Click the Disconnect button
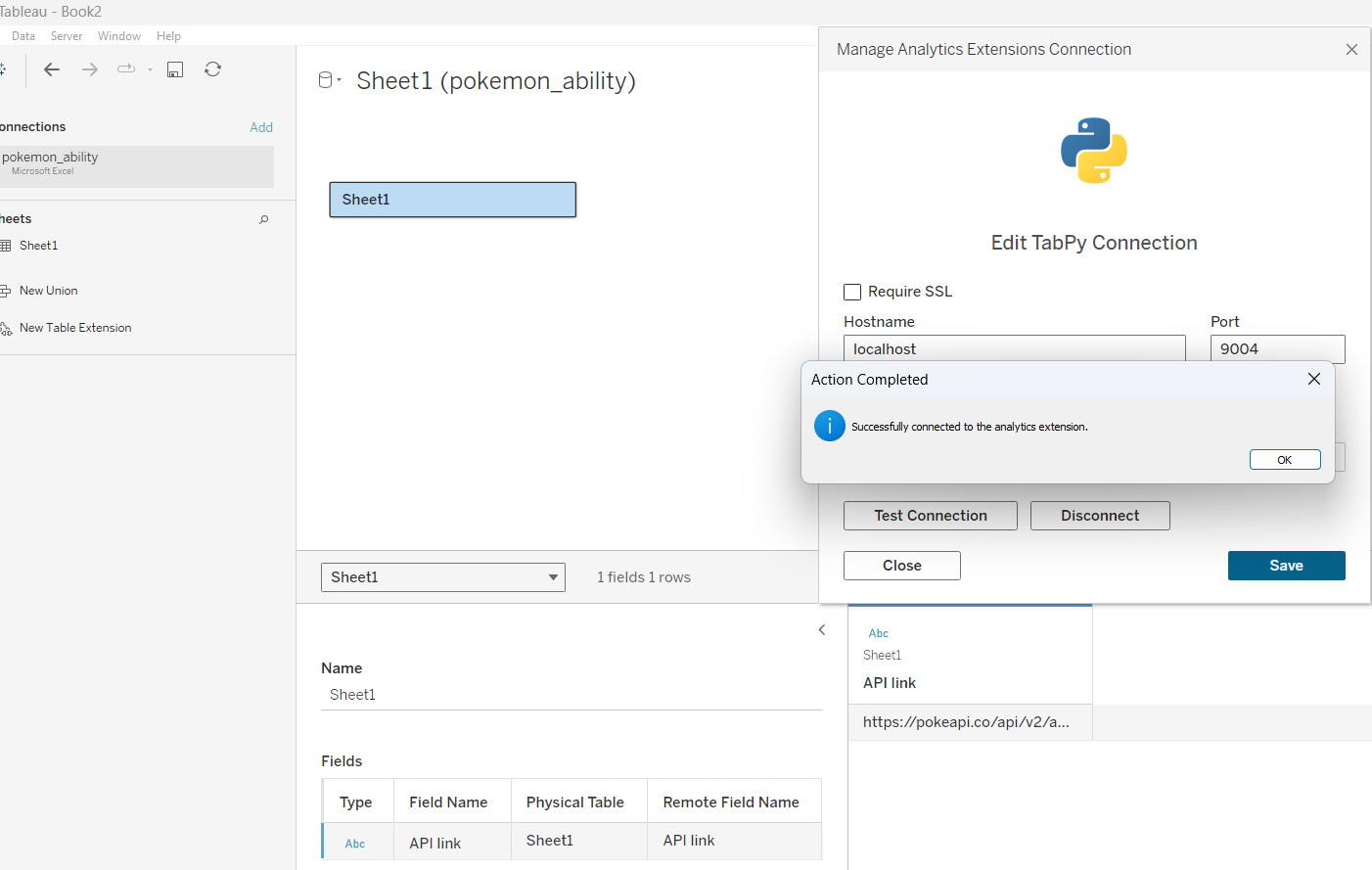1372x870 pixels. pyautogui.click(x=1099, y=516)
